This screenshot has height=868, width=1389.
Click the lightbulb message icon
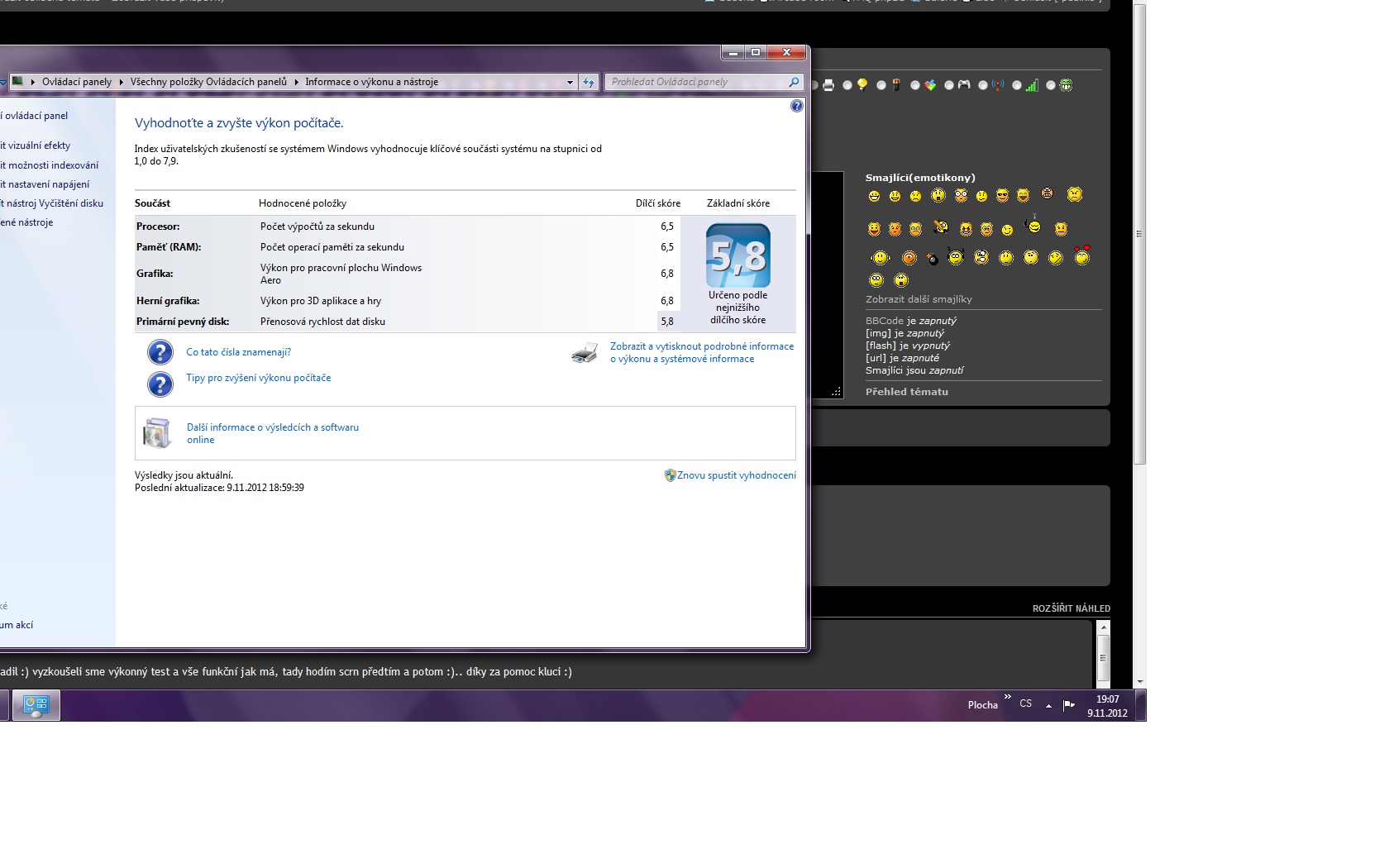click(x=862, y=85)
